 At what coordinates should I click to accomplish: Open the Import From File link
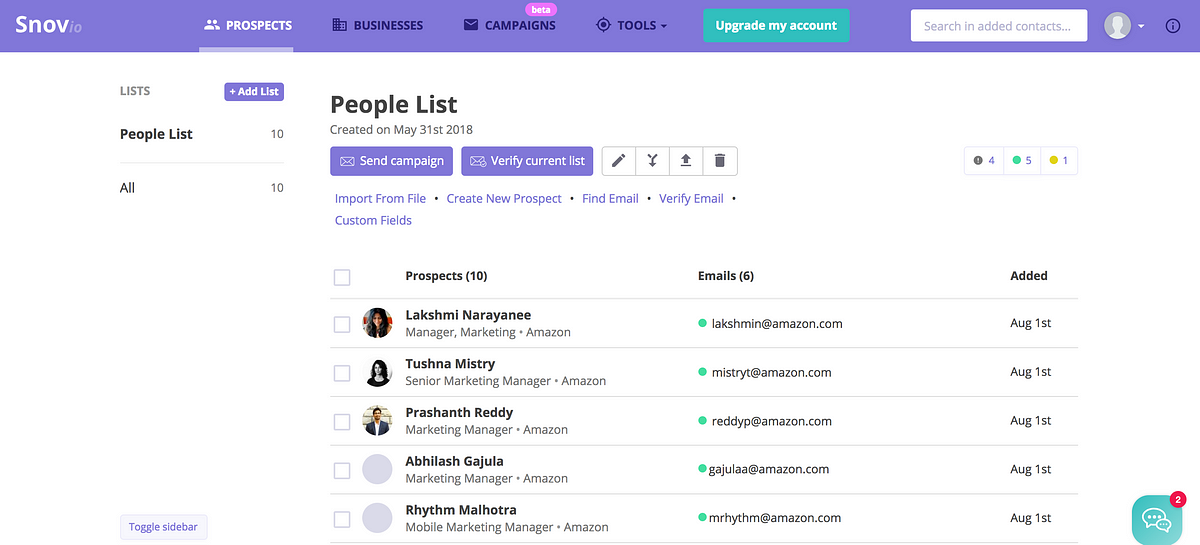click(x=380, y=199)
